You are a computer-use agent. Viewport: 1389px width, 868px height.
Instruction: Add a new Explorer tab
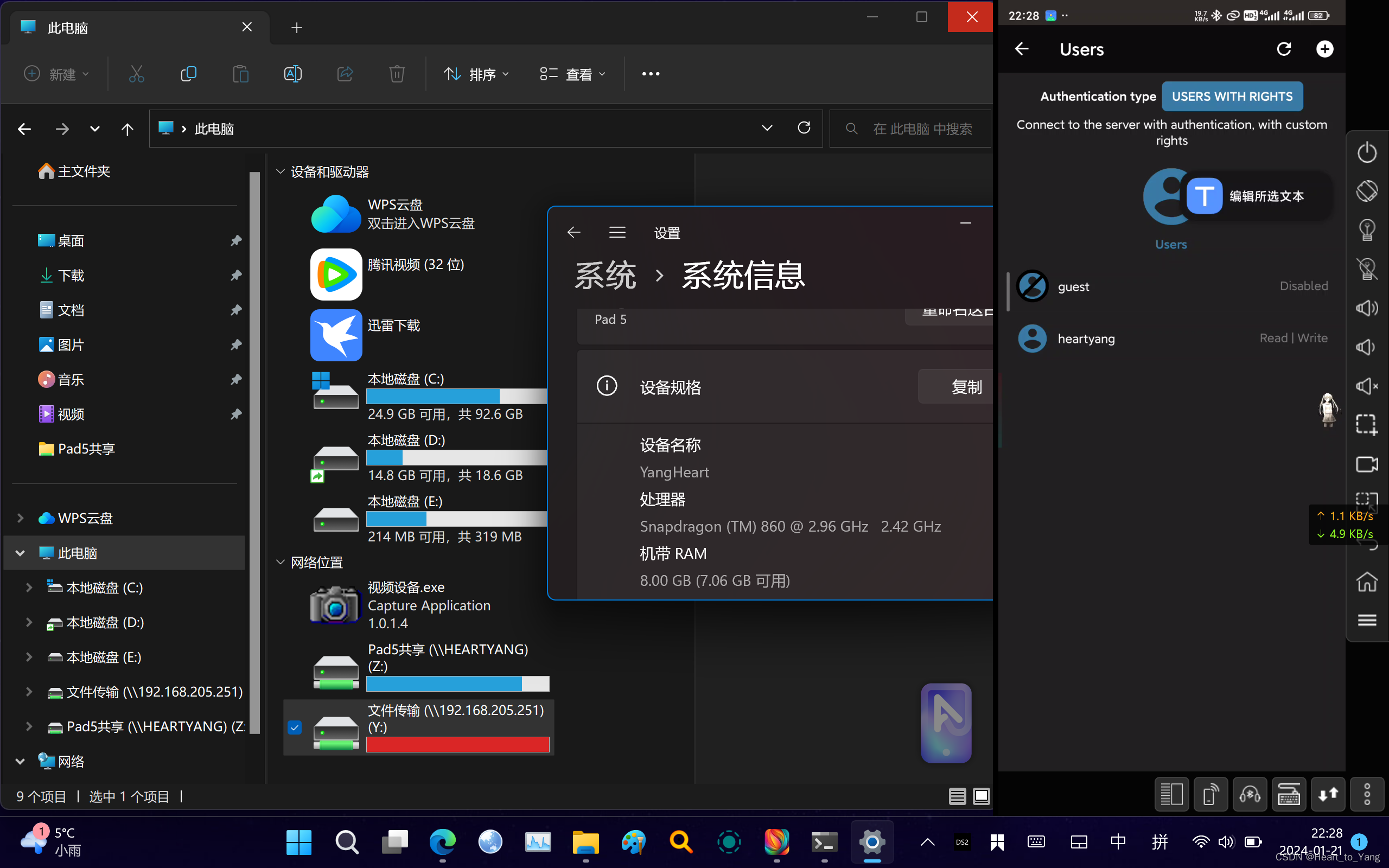[296, 28]
